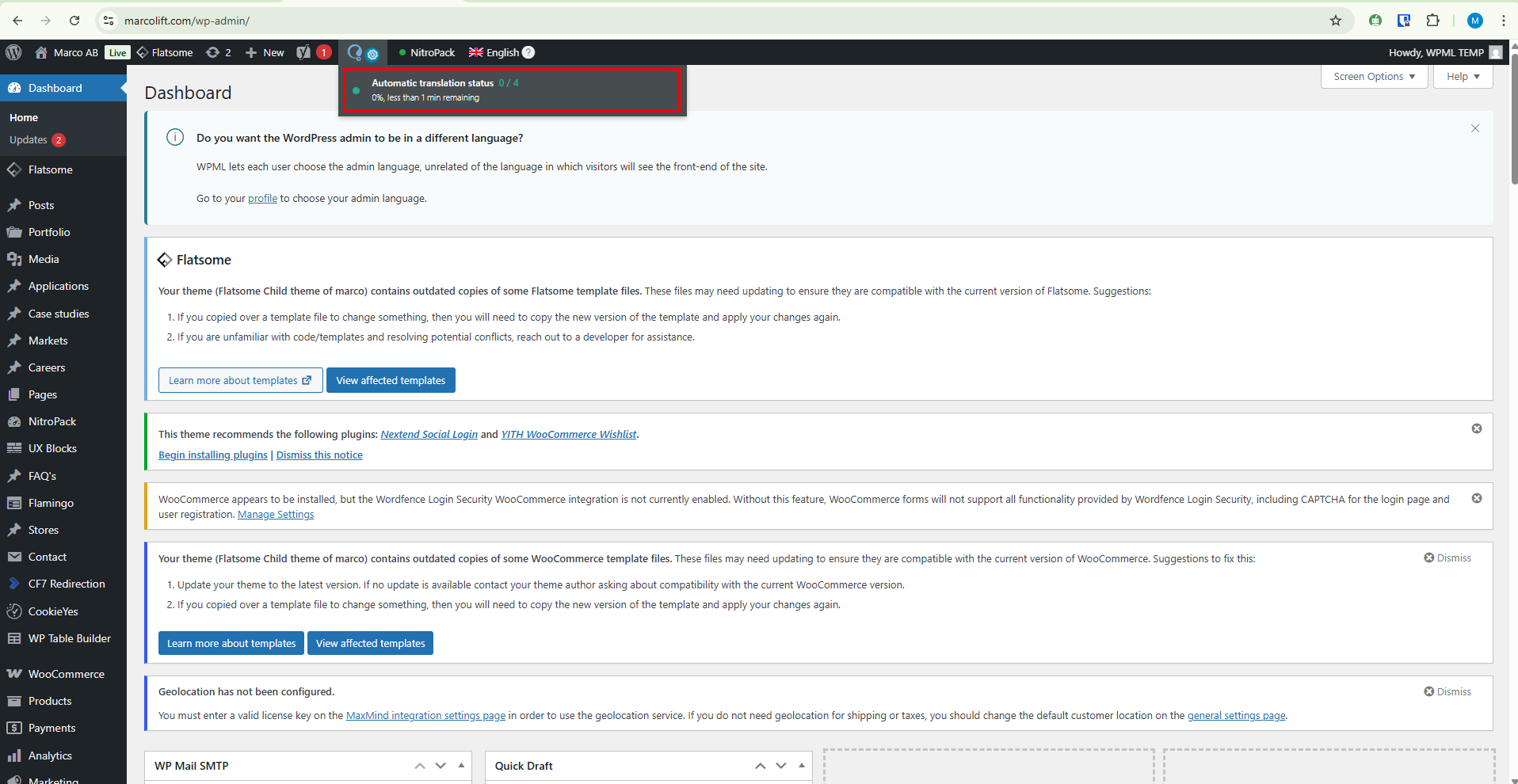Collapse the Quick Draft panel
Image resolution: width=1518 pixels, height=784 pixels.
[x=802, y=766]
